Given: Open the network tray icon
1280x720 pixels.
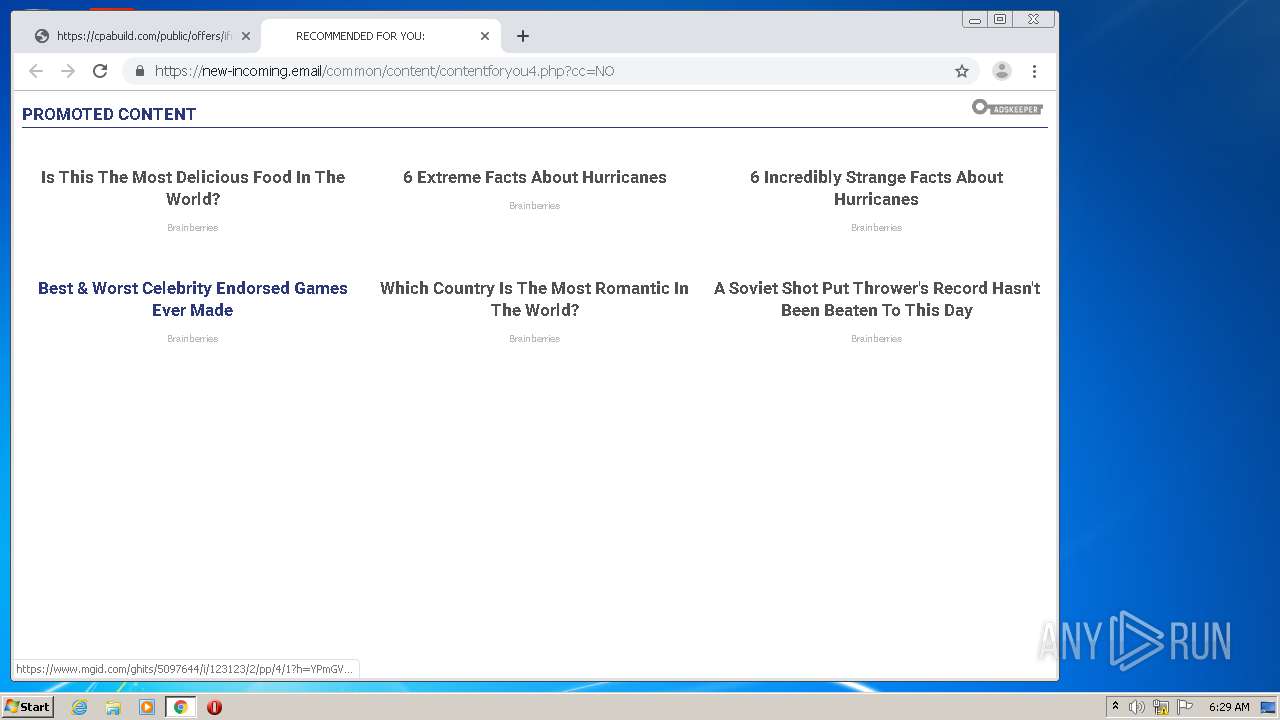Looking at the screenshot, I should coord(1161,707).
